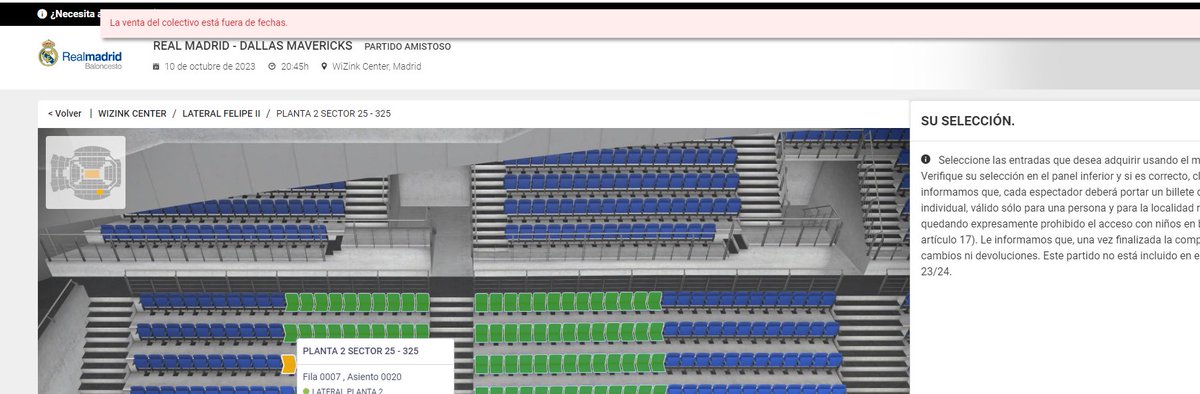This screenshot has width=1200, height=394.
Task: Click the 'WiZink Center, Madrid' venue text
Action: pyautogui.click(x=376, y=67)
